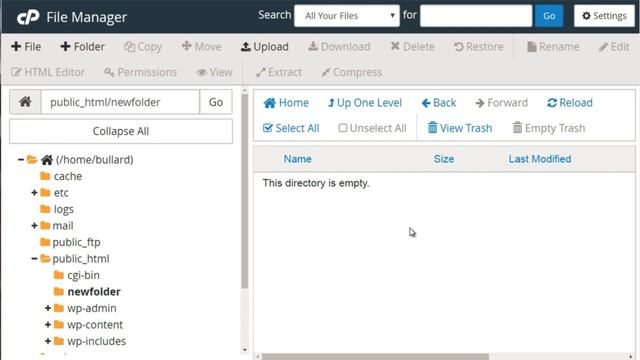Open the Permissions tool
Screen dimensions: 640x360
[140, 72]
